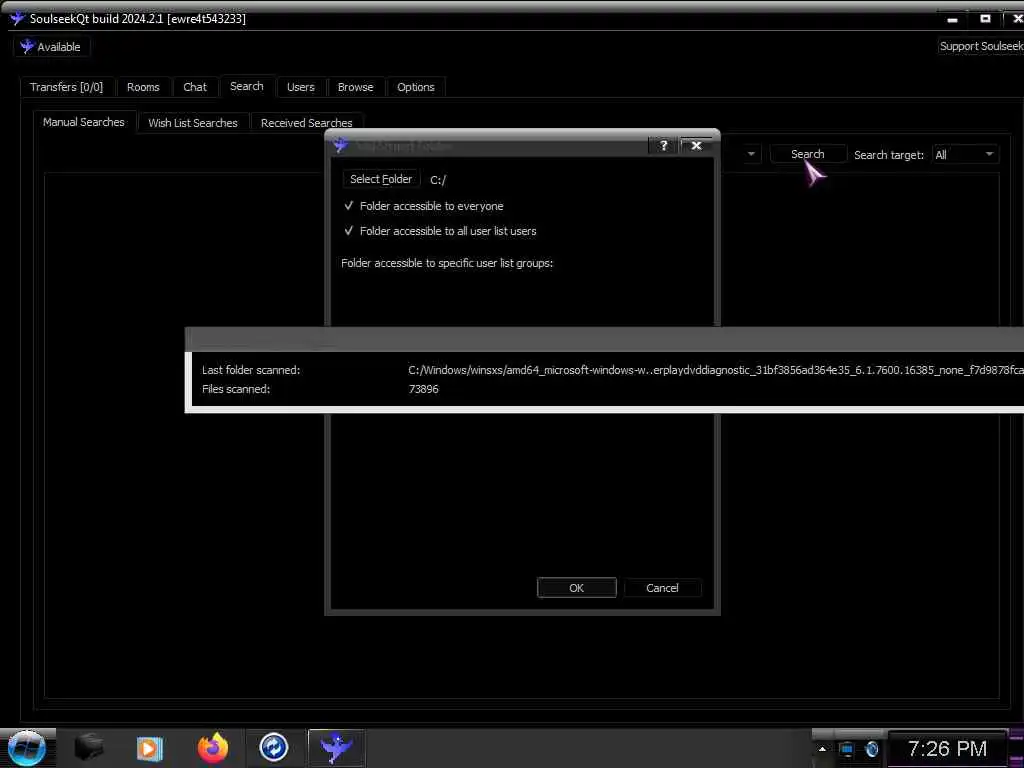Click the Support Soulseek button
1024x768 pixels.
point(981,46)
